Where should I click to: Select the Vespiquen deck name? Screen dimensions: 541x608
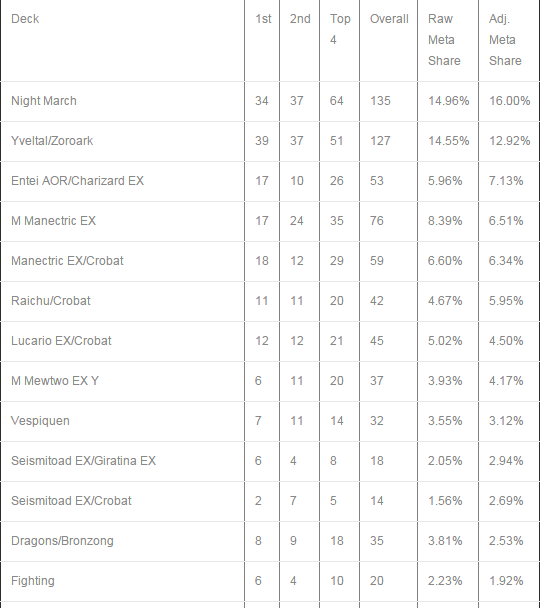40,420
